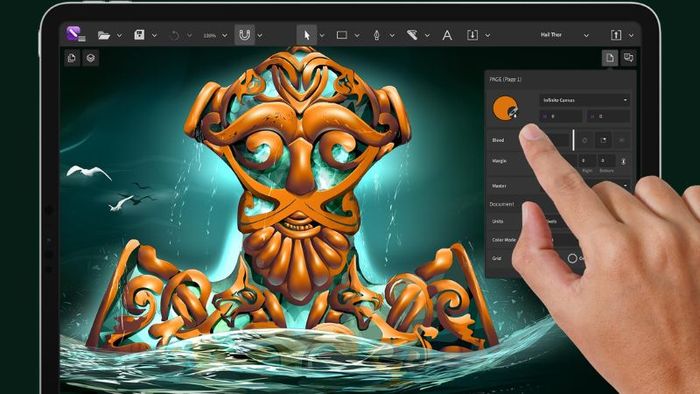Toggle the margin link lock icon

pos(624,161)
